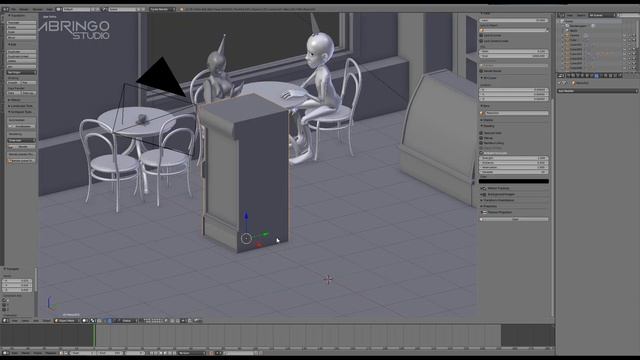Click the Flat shading button
640x360 pixels.
[29, 82]
